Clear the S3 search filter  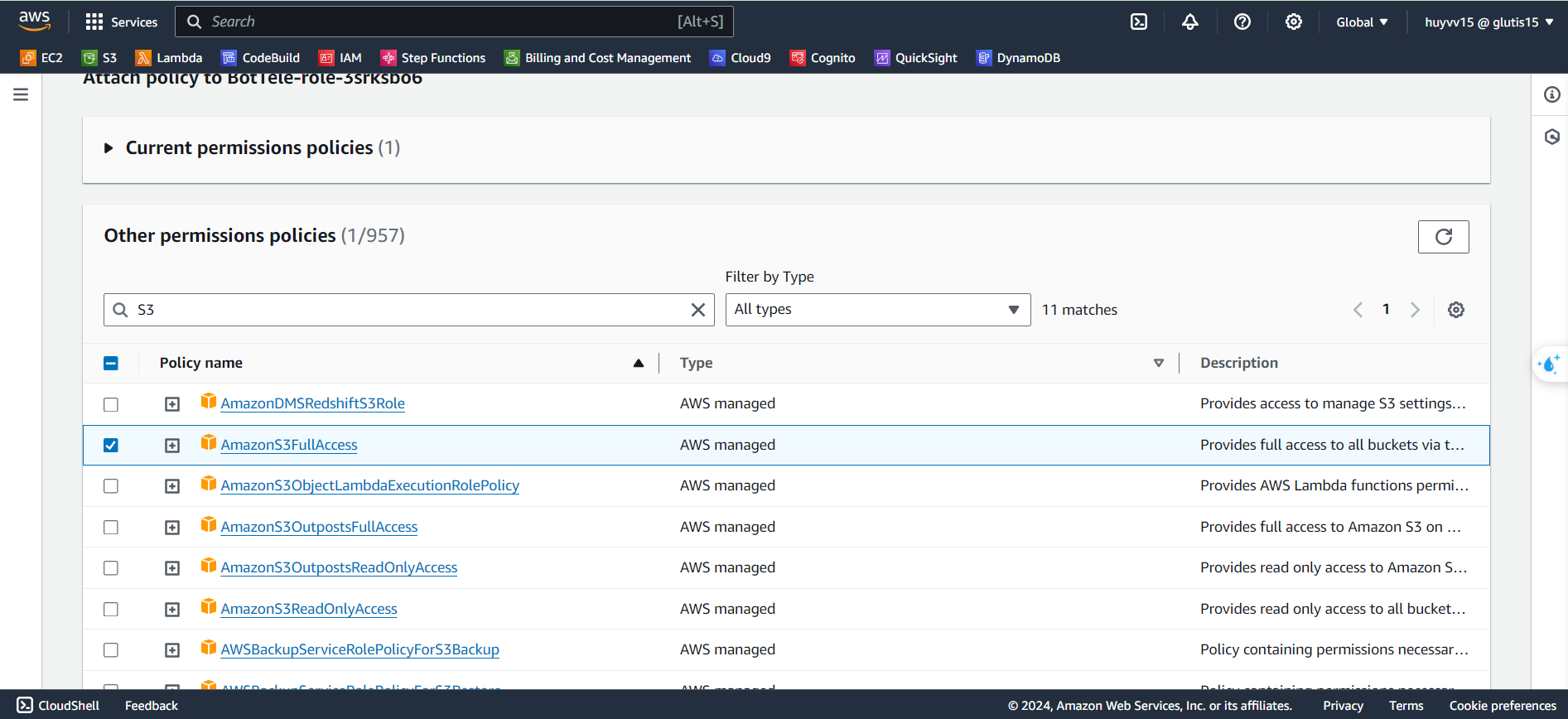point(698,310)
